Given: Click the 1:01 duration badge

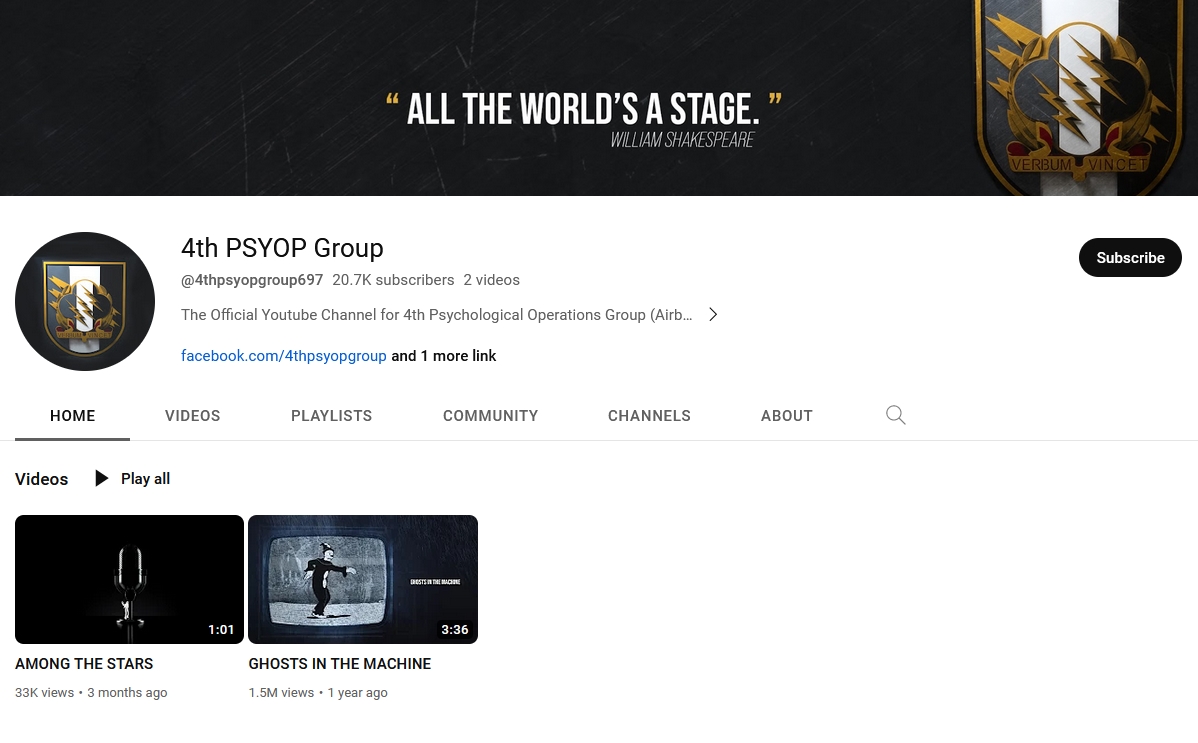Looking at the screenshot, I should click(221, 629).
